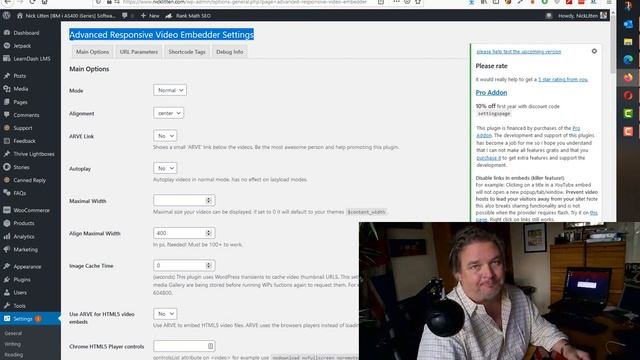This screenshot has width=640, height=360.
Task: Open 'please help test the upcoming version' link
Action: (519, 52)
